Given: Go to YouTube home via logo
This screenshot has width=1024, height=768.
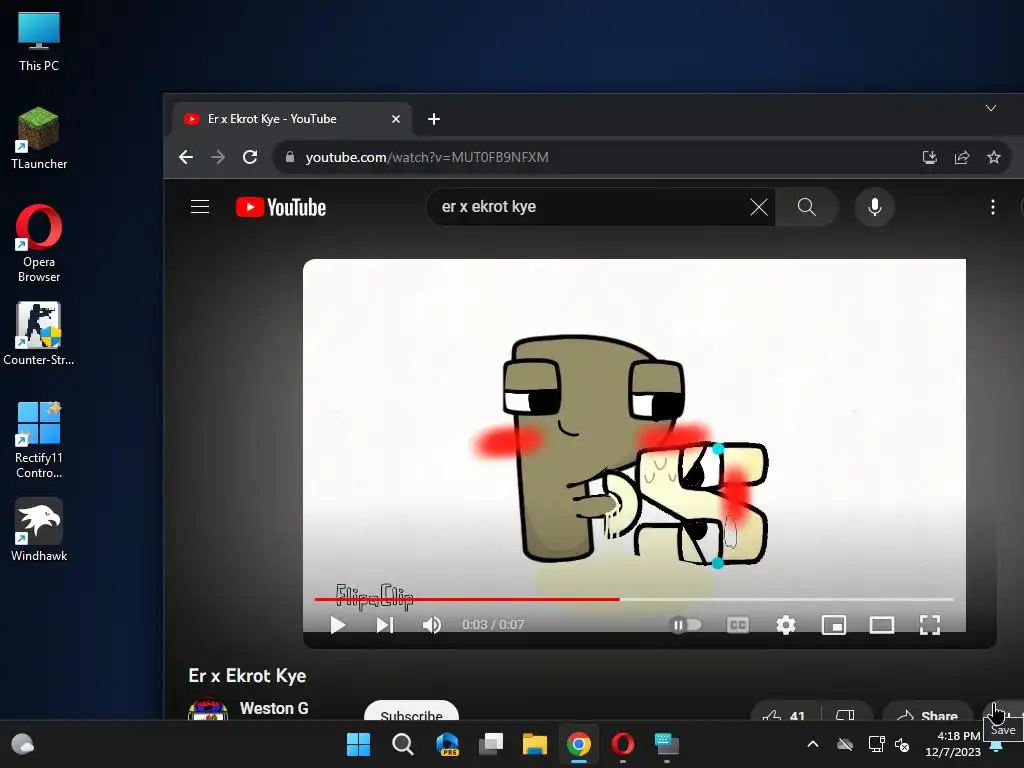Looking at the screenshot, I should click(x=281, y=207).
